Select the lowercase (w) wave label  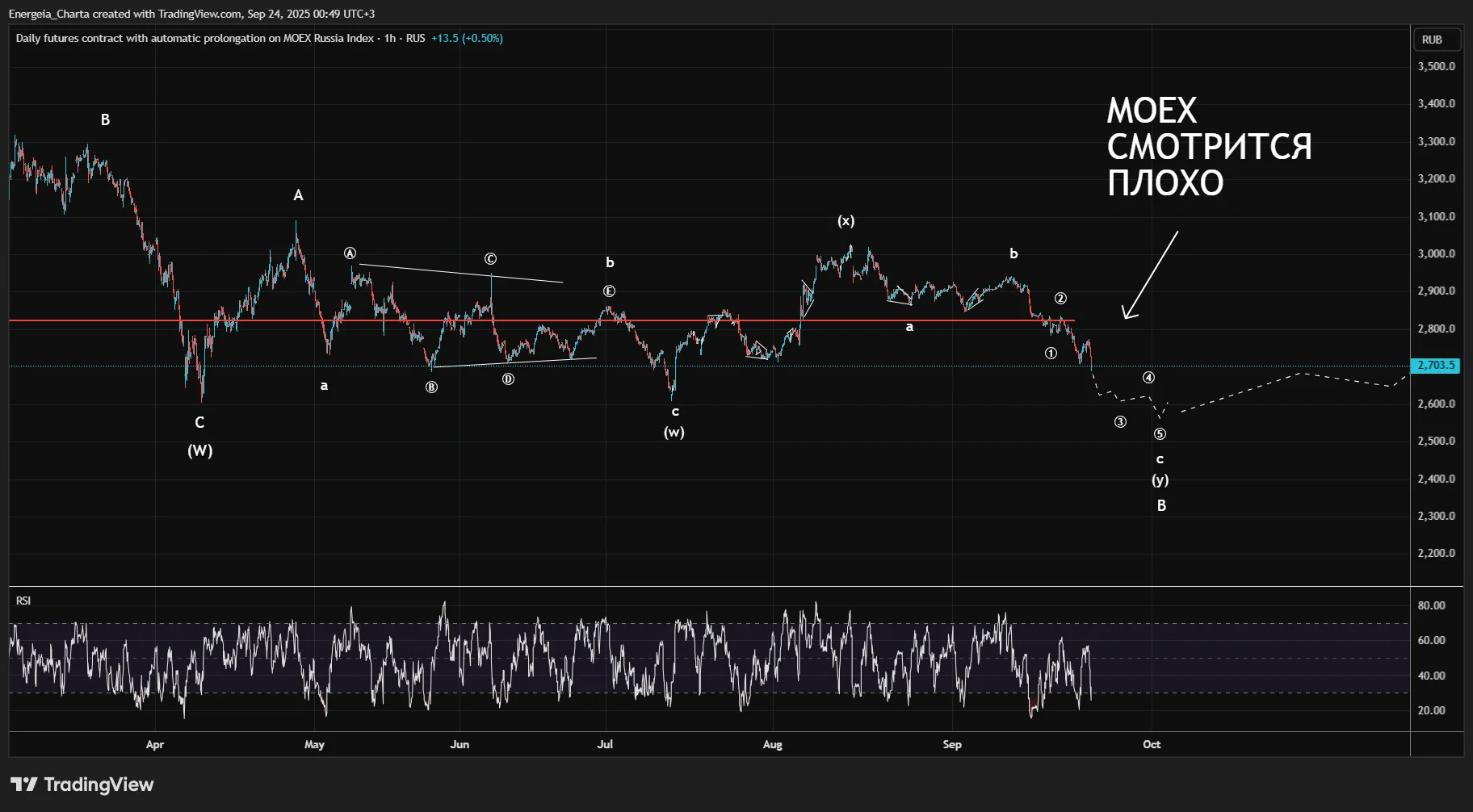click(x=674, y=432)
